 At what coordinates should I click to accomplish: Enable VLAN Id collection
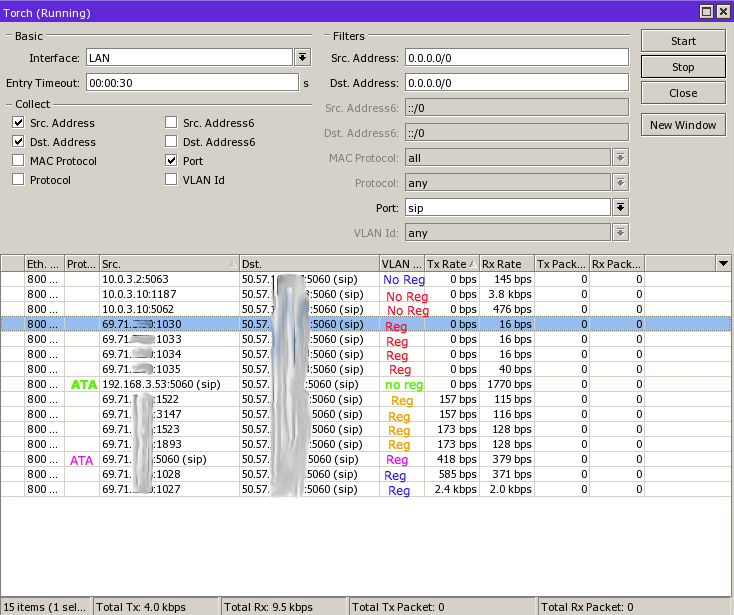[x=171, y=179]
